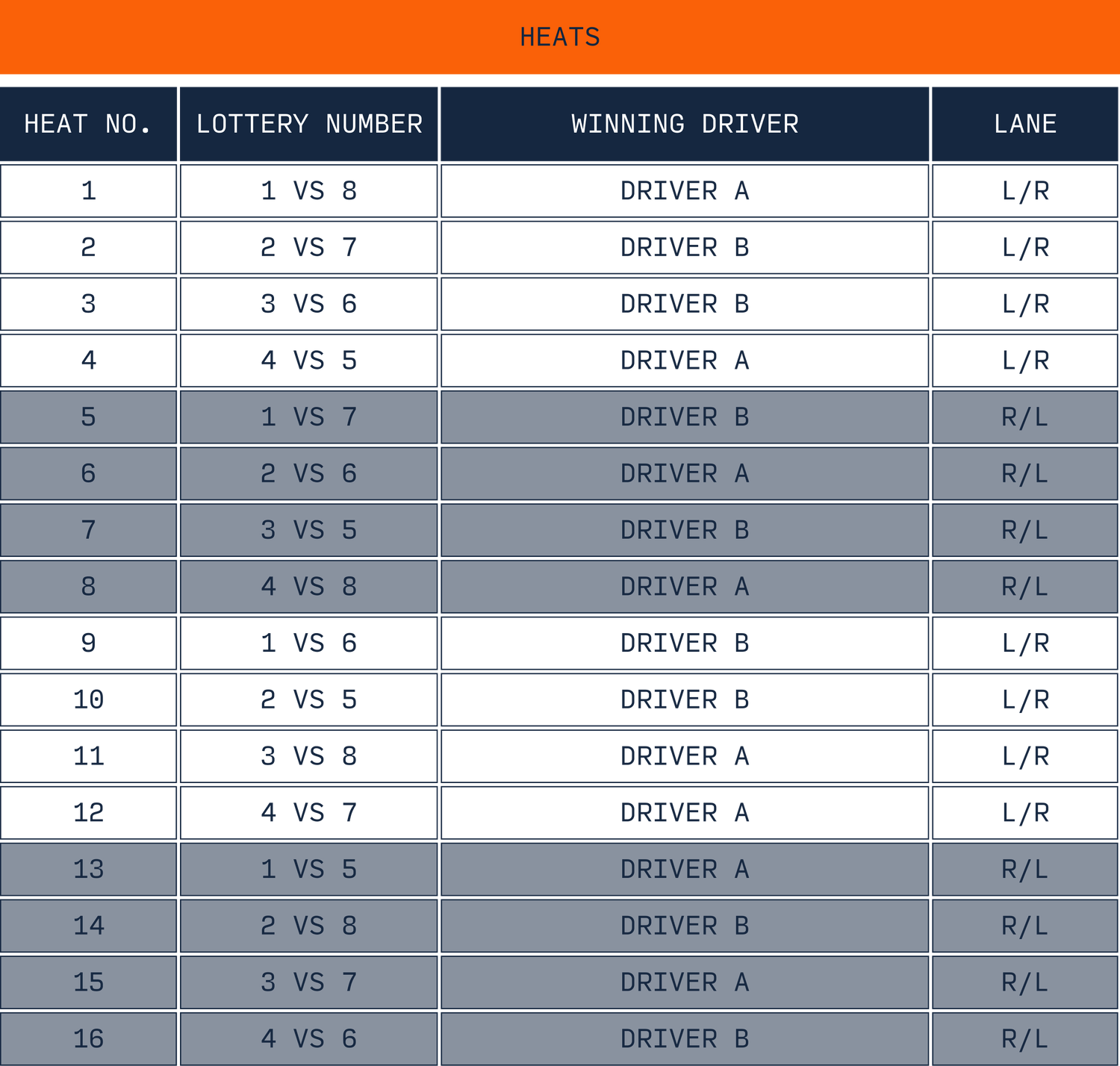Image resolution: width=1120 pixels, height=1066 pixels.
Task: Click the heat number 1 cell
Action: pos(88,191)
